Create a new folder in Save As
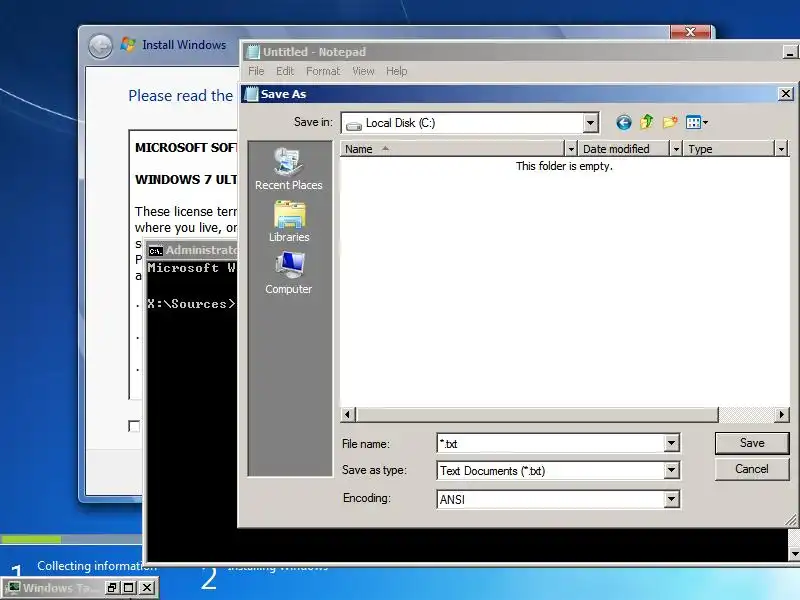 pyautogui.click(x=670, y=122)
